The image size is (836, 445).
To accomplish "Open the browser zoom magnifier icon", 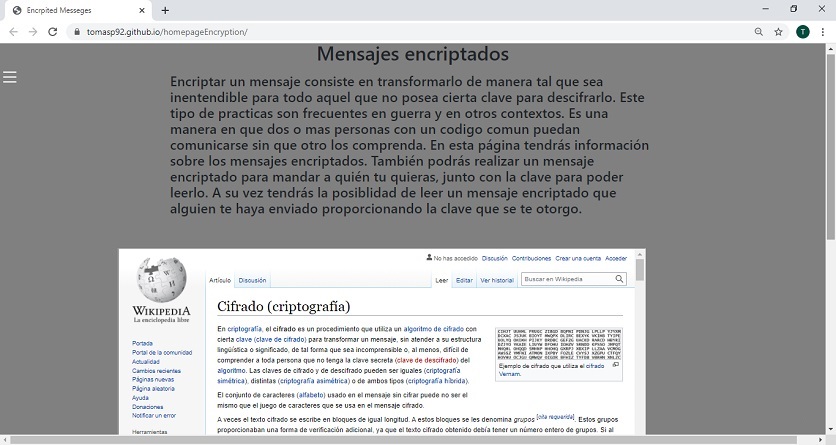I will [x=759, y=32].
